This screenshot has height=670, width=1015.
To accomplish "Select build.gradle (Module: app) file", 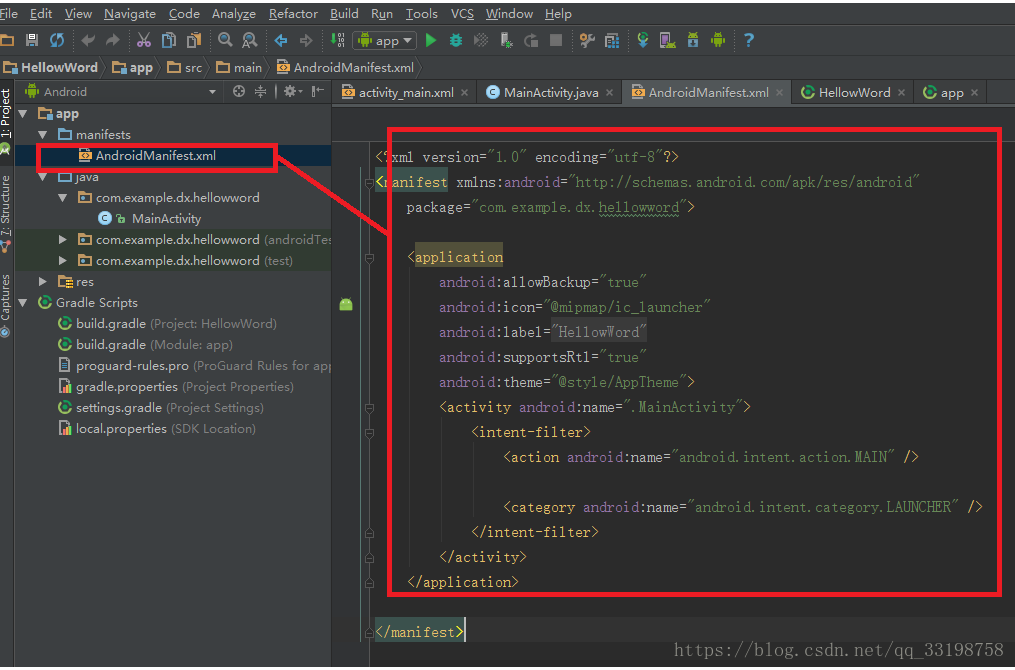I will [x=145, y=344].
